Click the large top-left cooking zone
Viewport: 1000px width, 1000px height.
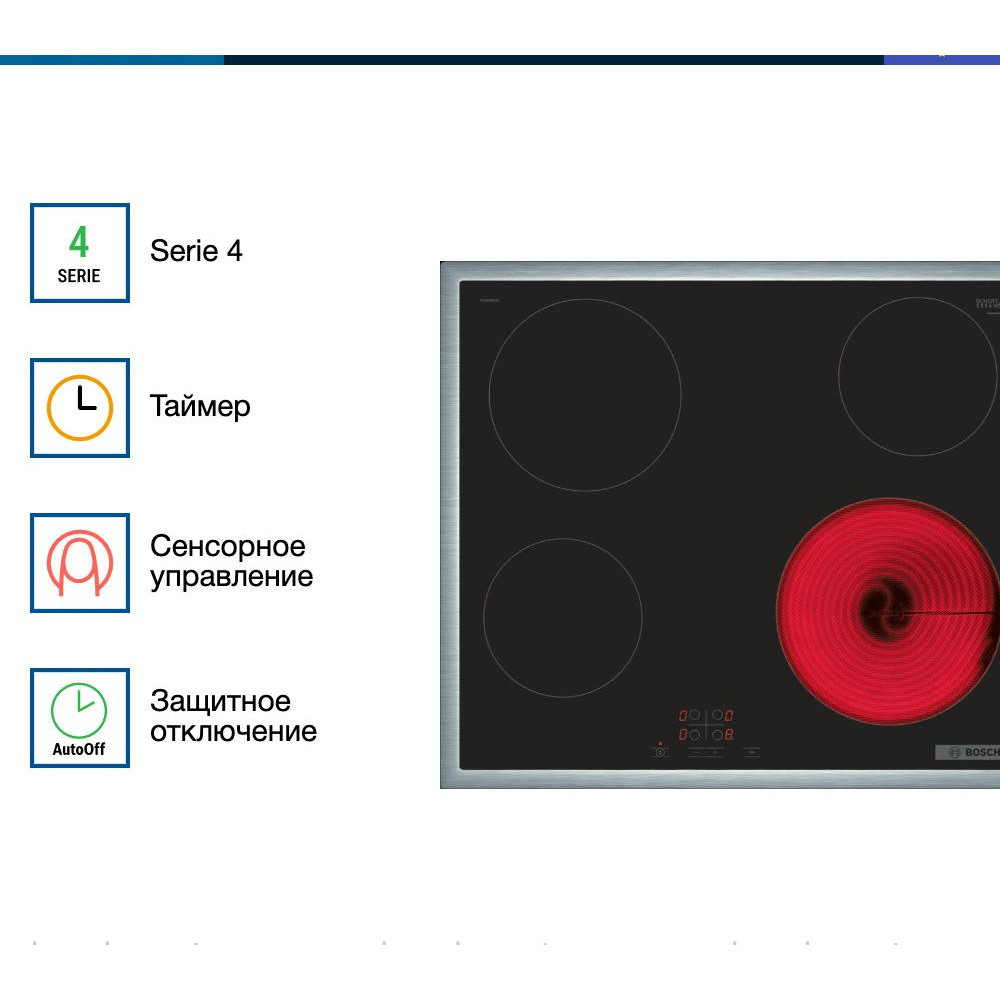(x=584, y=394)
